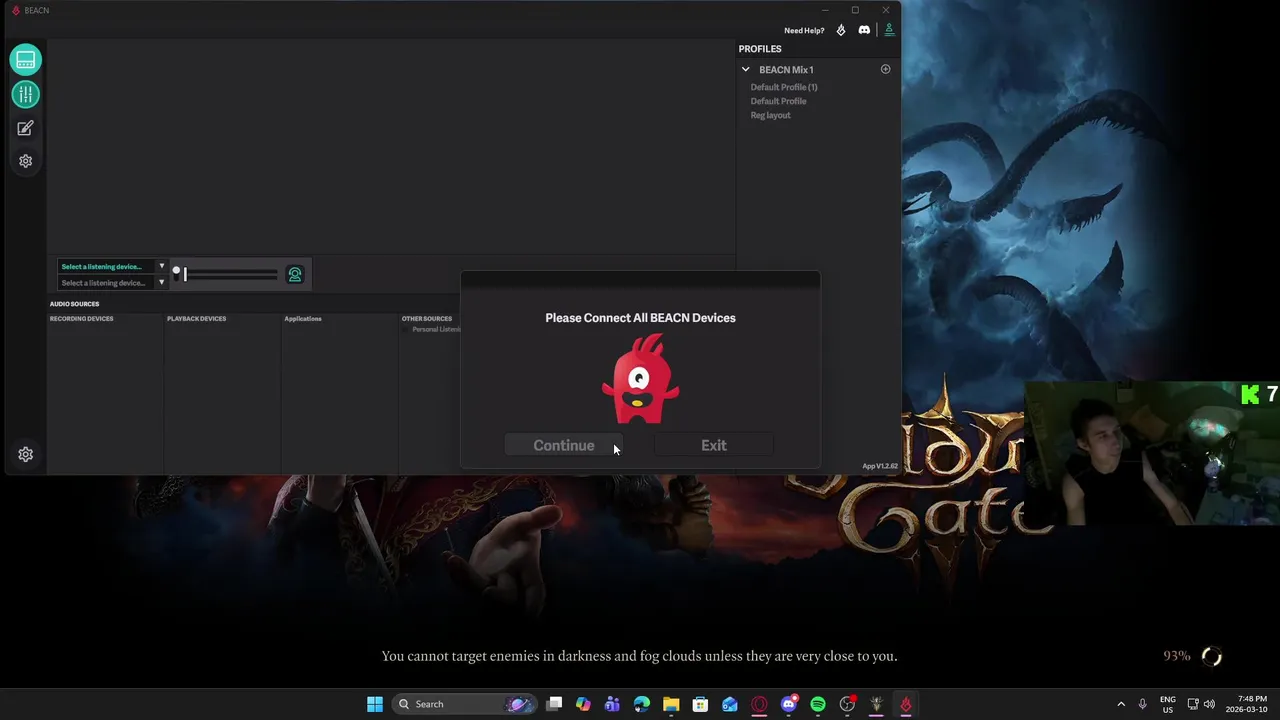Open the bottom-left settings gear icon

click(26, 455)
